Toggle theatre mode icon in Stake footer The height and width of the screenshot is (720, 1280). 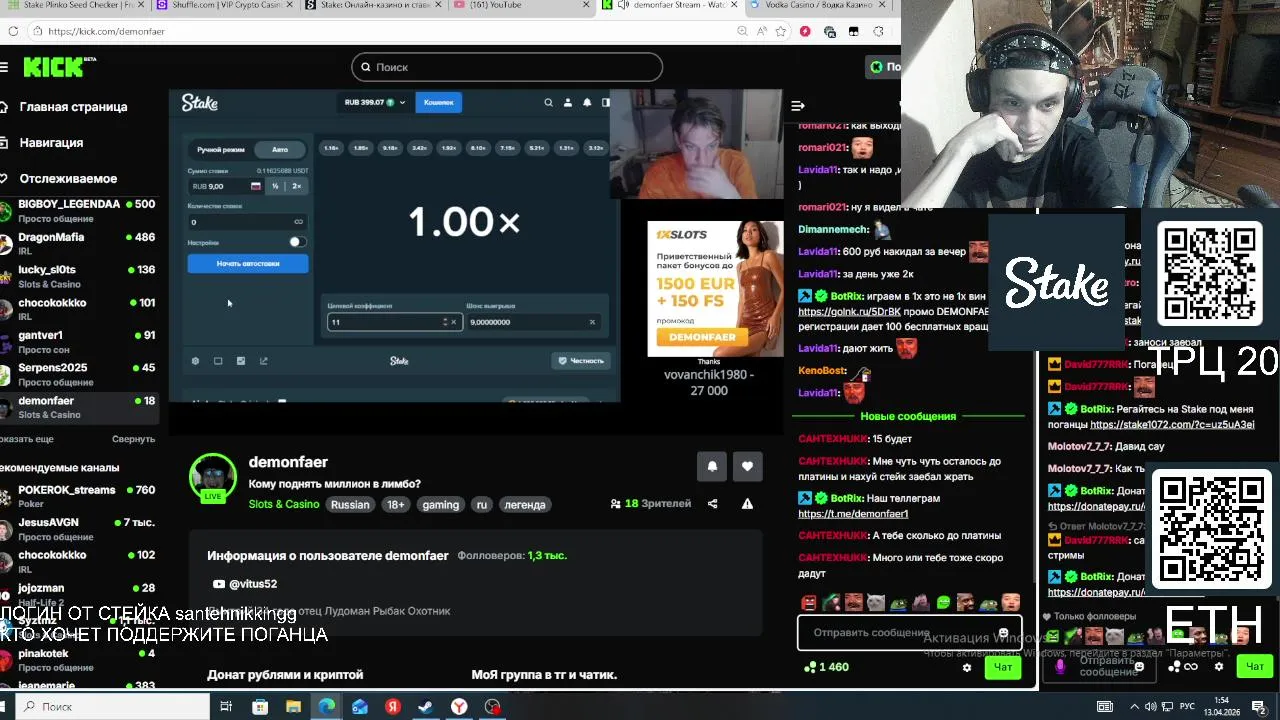click(x=218, y=361)
